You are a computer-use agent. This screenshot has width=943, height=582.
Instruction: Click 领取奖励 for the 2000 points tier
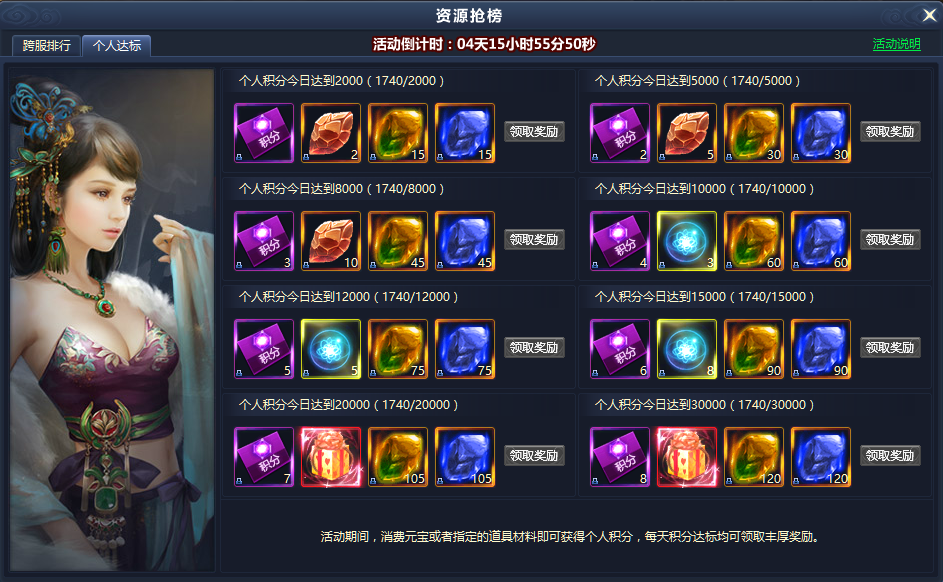534,132
